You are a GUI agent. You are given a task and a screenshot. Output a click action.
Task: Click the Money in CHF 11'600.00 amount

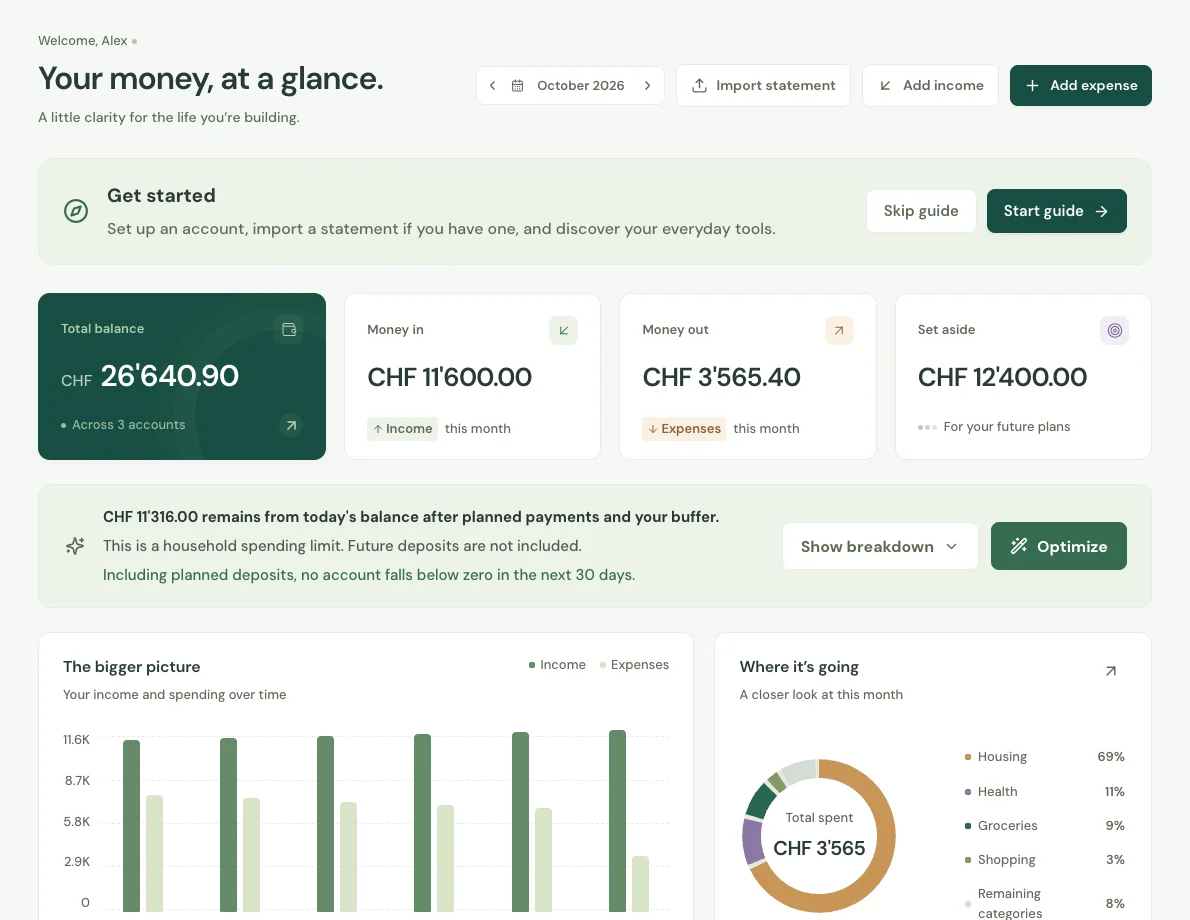[x=449, y=377]
